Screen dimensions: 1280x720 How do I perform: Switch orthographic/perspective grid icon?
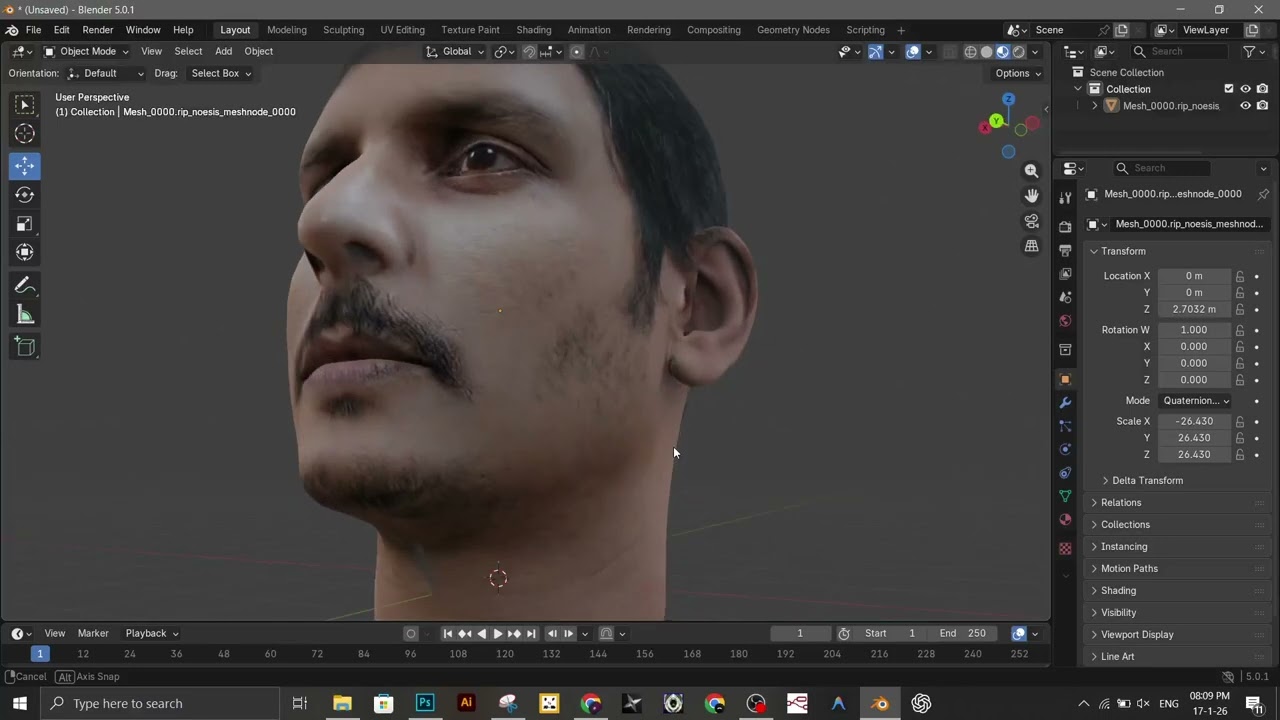[x=1031, y=246]
